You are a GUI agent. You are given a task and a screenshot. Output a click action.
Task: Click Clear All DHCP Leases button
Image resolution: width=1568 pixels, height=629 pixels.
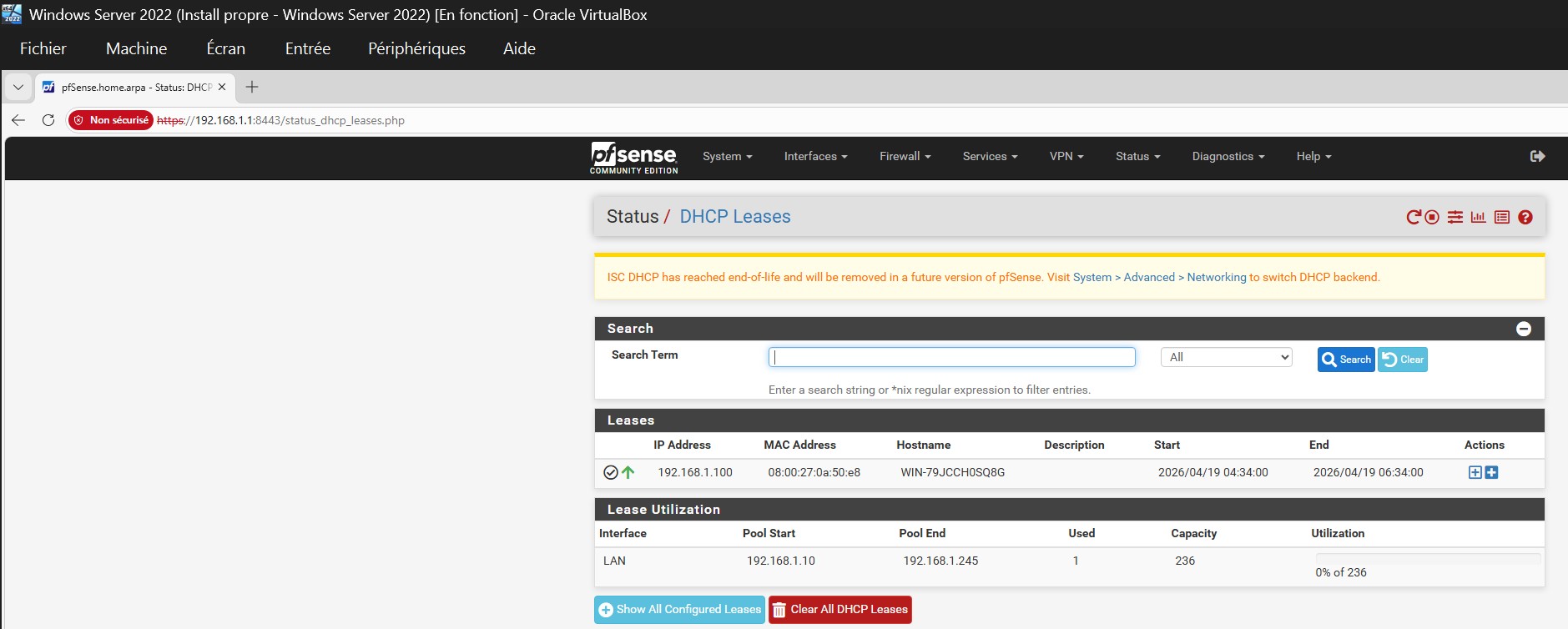click(x=839, y=610)
